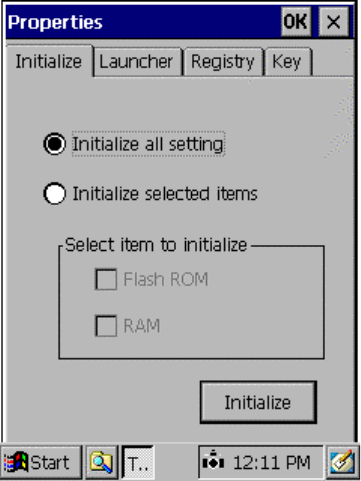Choose 'Initialize selected items' radio option
The image size is (361, 481).
click(x=54, y=193)
